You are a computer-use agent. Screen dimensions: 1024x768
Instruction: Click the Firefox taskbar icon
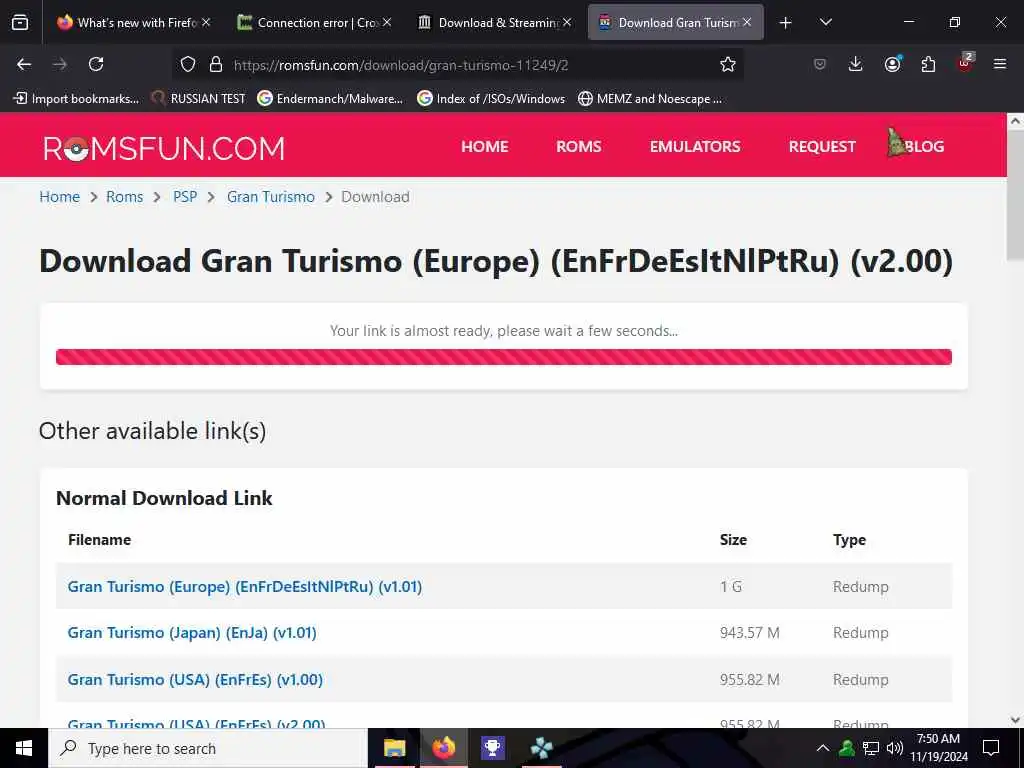tap(443, 748)
